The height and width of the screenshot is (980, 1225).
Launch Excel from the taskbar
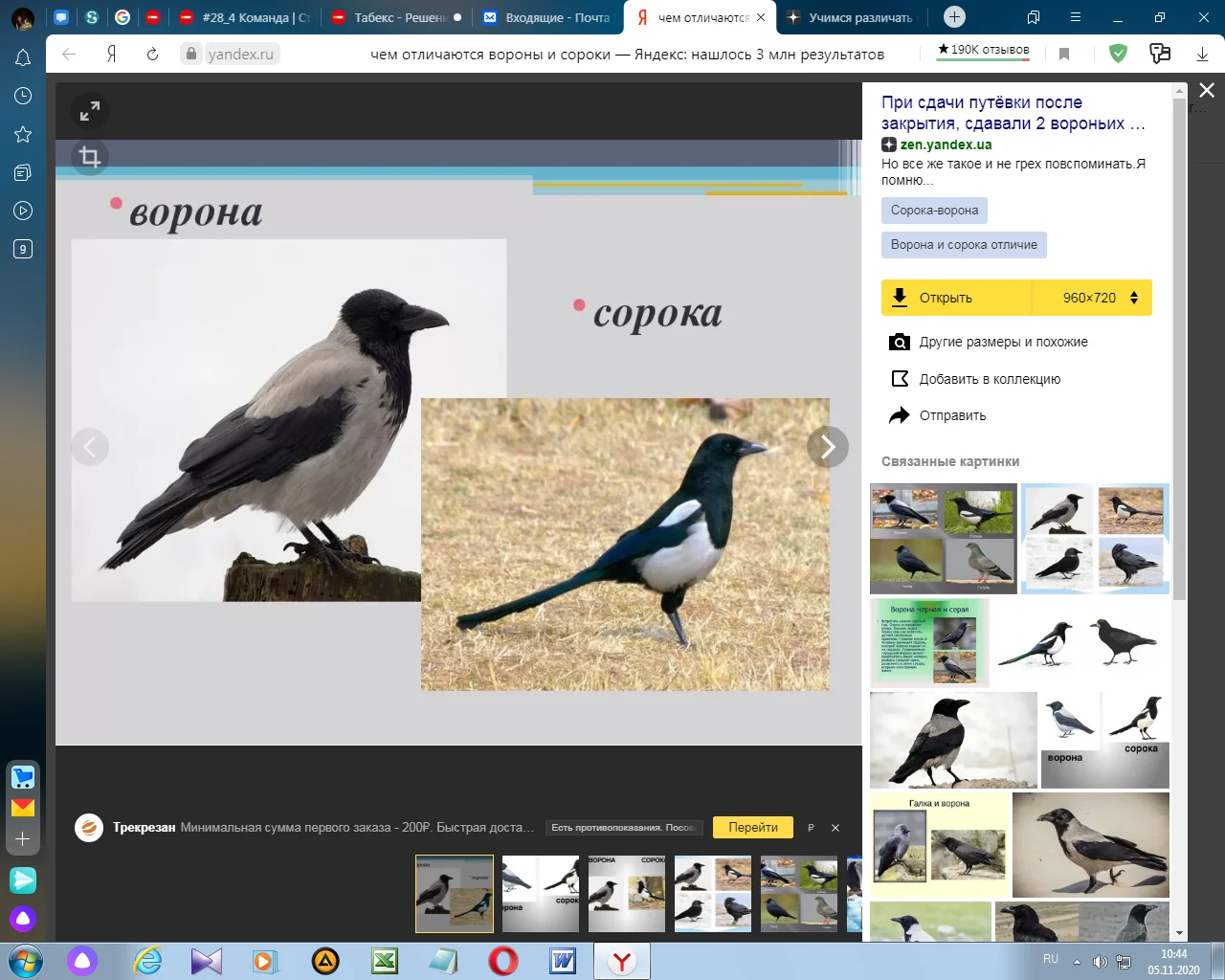tap(385, 960)
